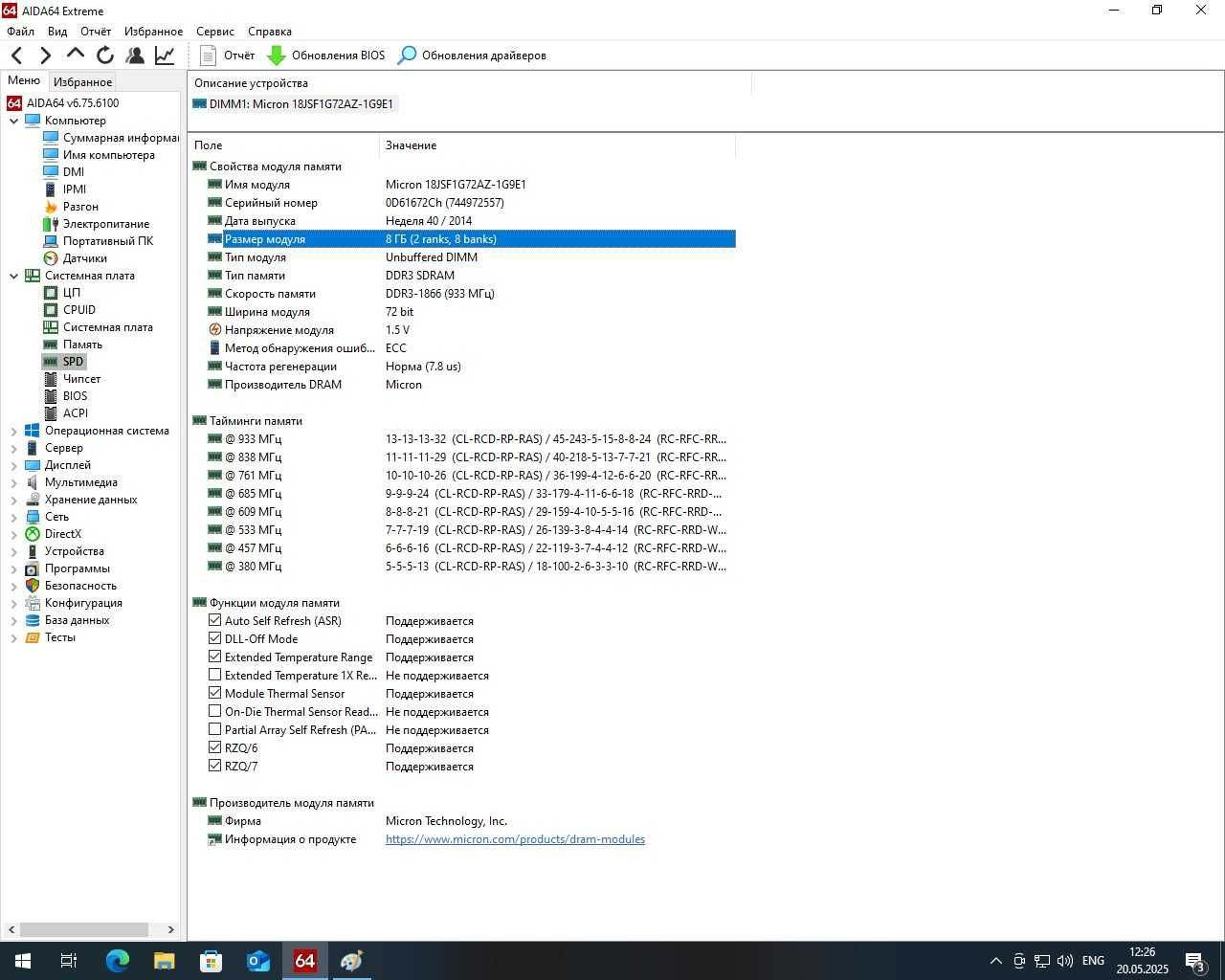Open the Избранное menu
The image size is (1225, 980).
click(x=153, y=32)
